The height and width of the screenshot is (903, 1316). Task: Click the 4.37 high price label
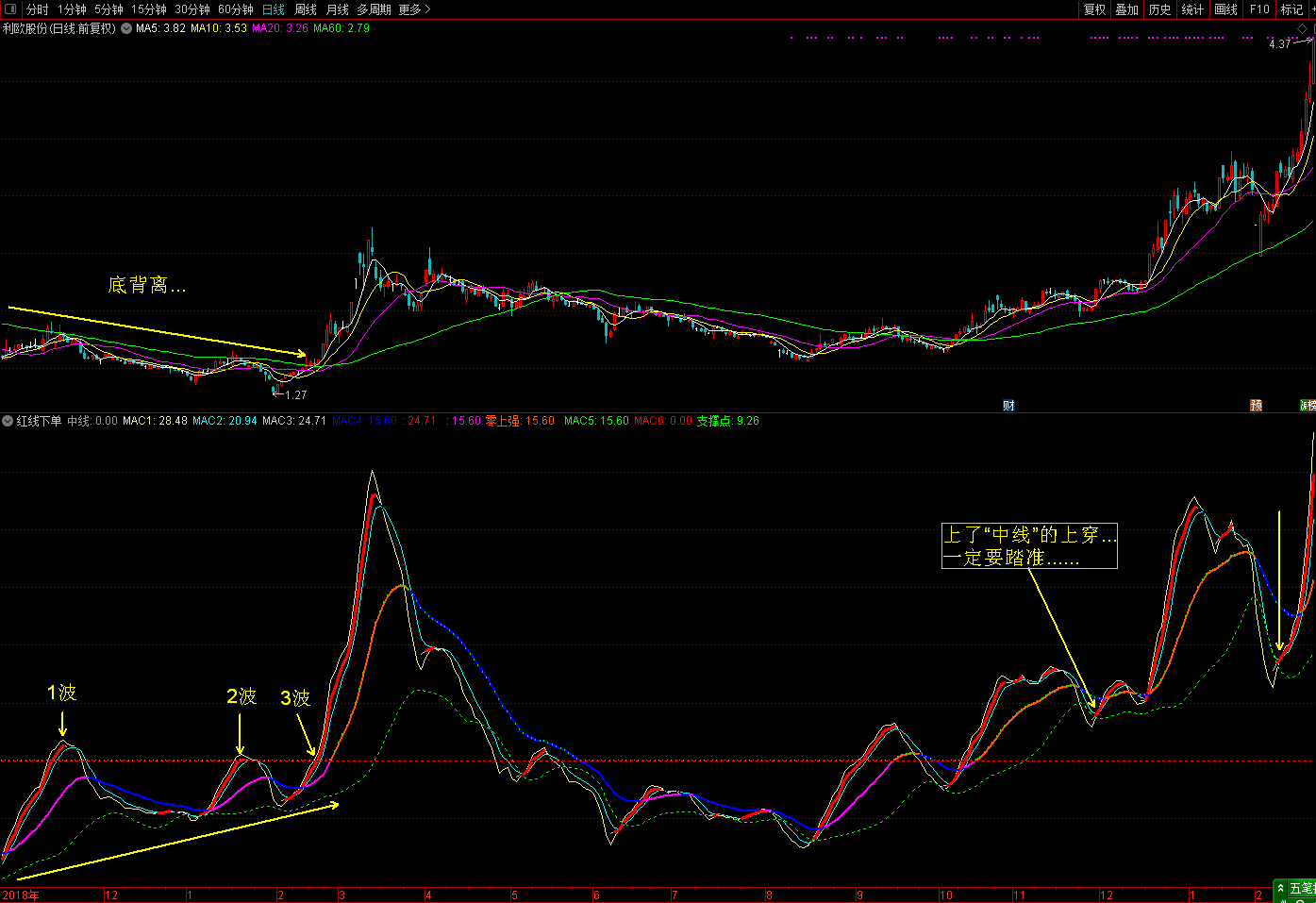pos(1279,44)
